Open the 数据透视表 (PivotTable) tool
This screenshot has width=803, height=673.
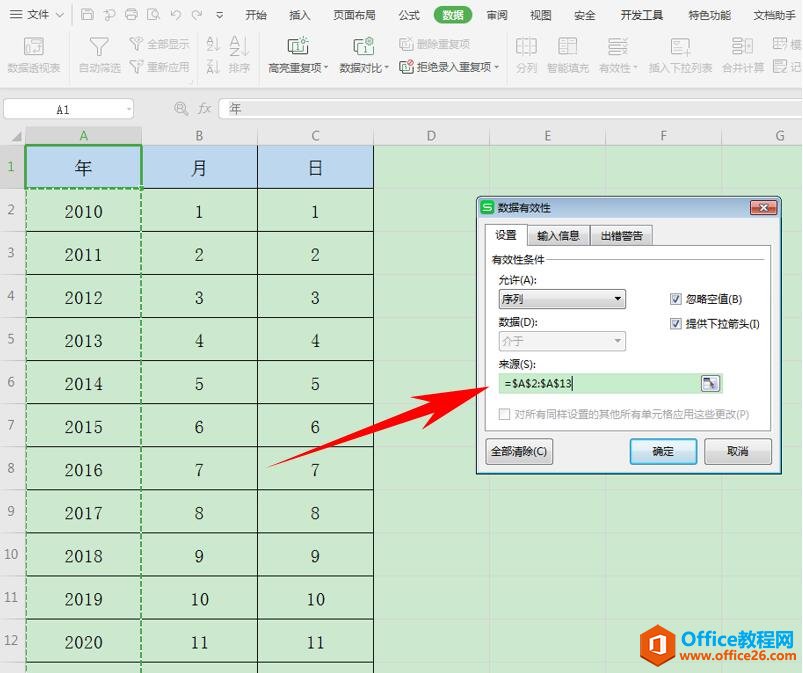click(35, 55)
